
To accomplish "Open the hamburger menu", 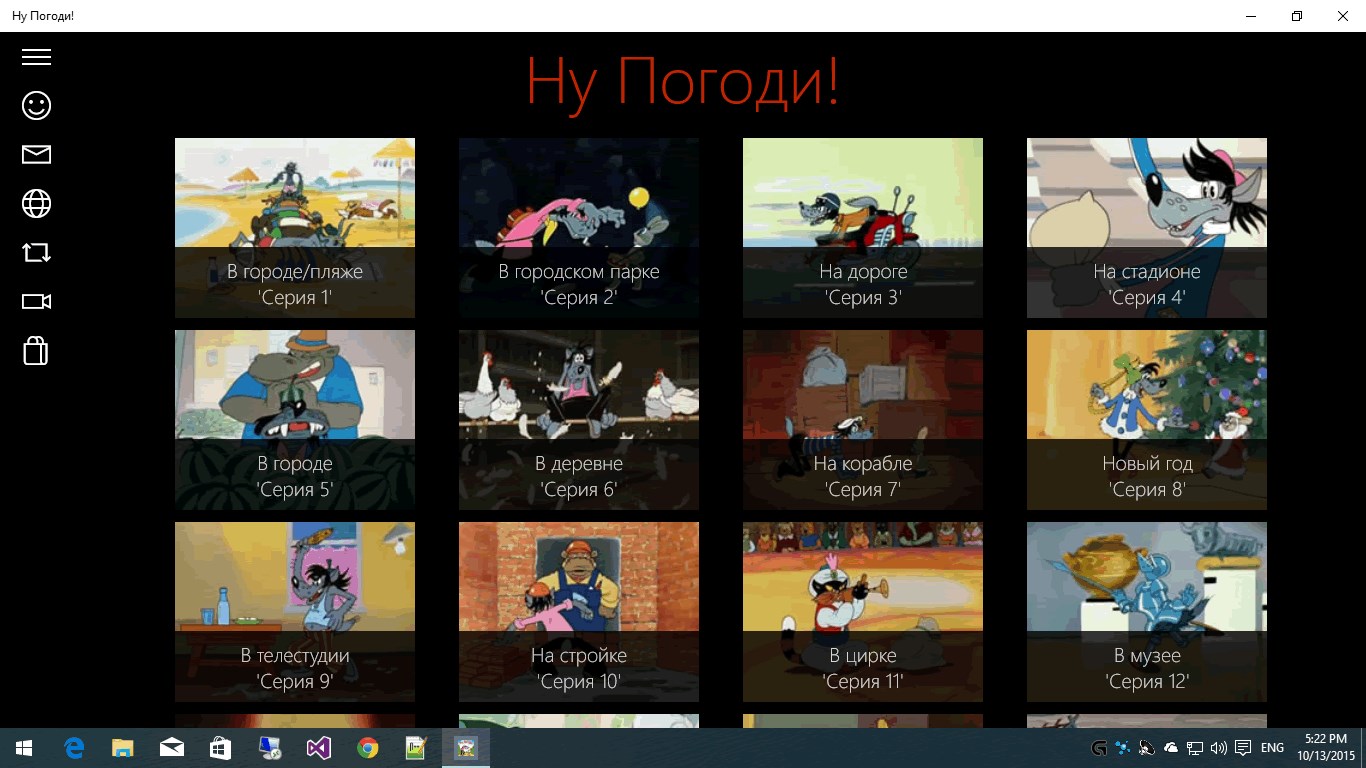I will tap(36, 57).
